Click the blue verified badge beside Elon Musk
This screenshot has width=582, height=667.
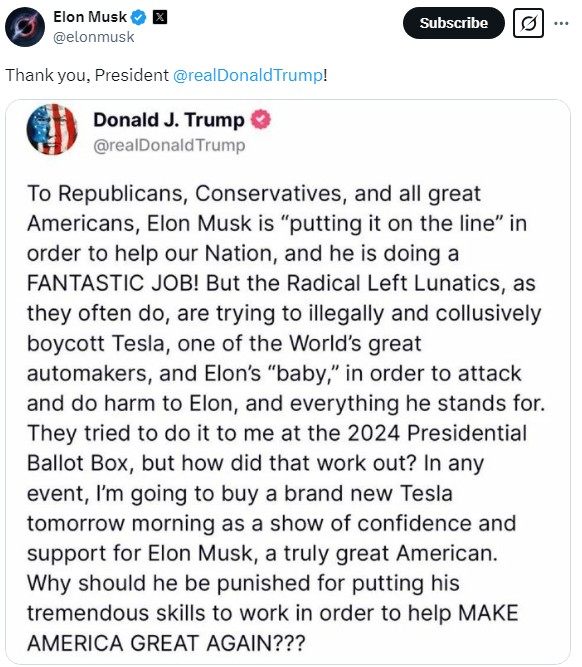coord(139,17)
